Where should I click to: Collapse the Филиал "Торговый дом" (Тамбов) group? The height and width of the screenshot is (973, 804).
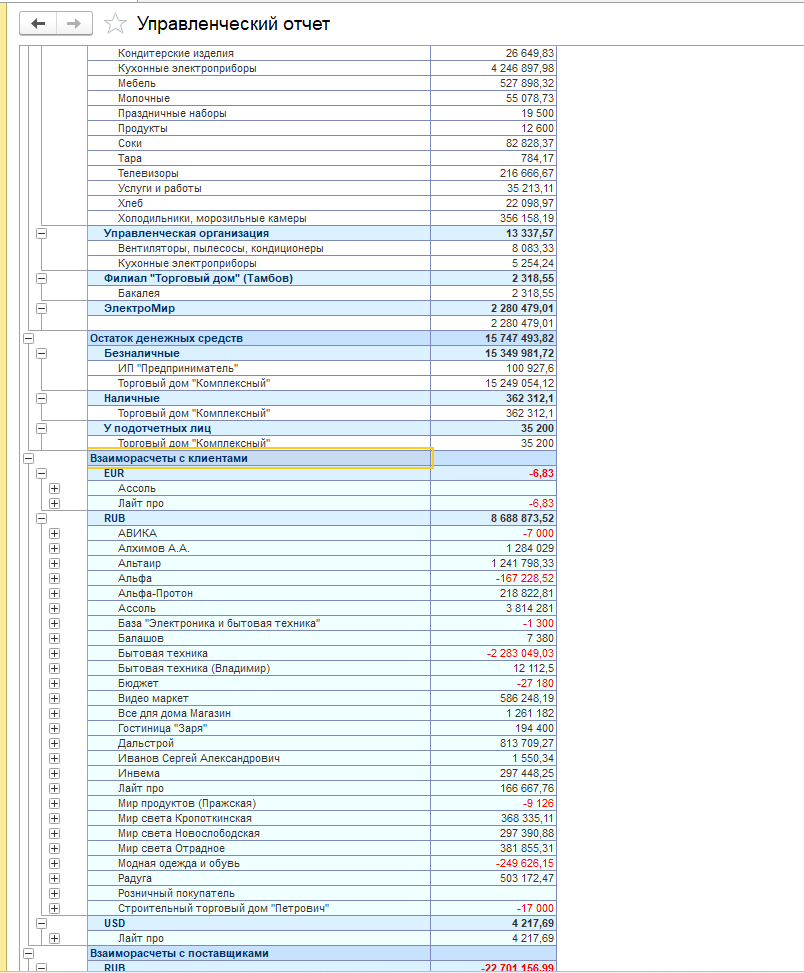pos(42,278)
